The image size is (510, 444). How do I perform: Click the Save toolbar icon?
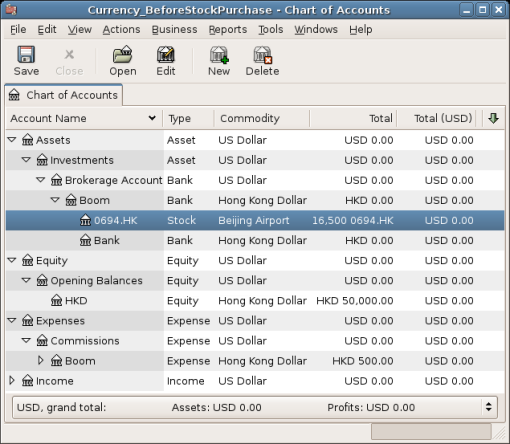pos(26,55)
